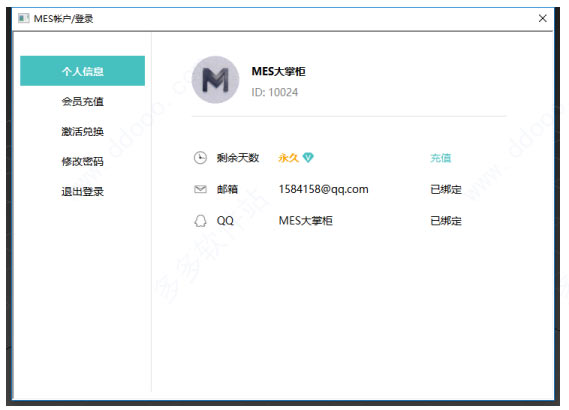Click the MES avatar profile picture
The width and height of the screenshot is (569, 410).
216,79
